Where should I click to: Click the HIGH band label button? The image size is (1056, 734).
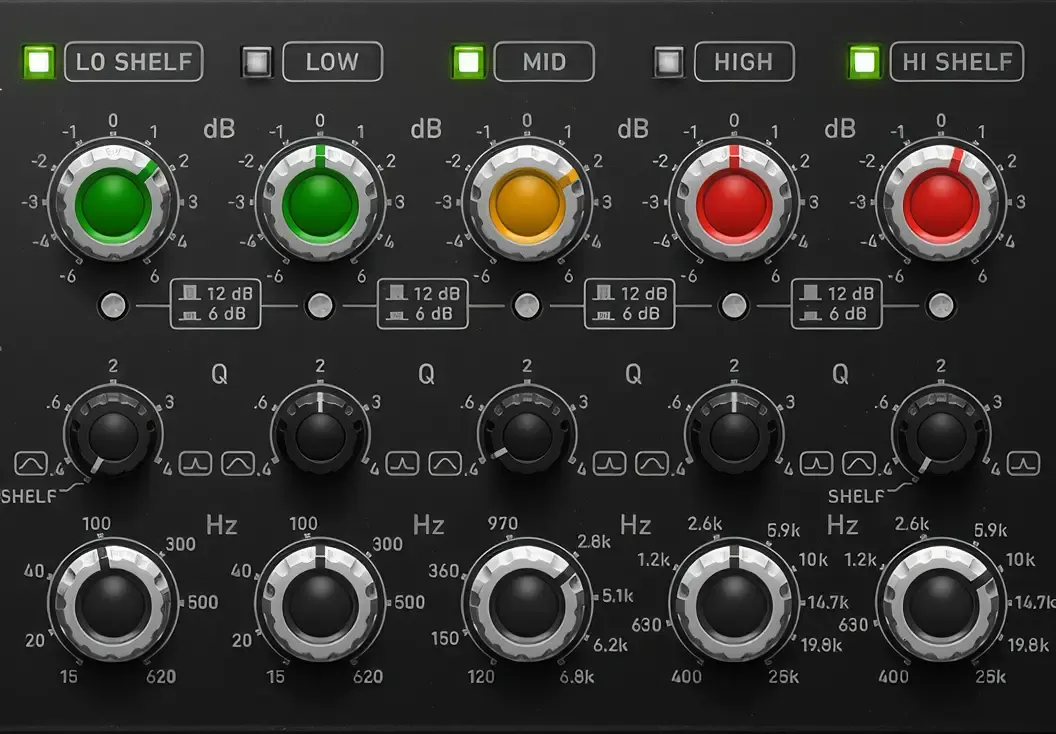[744, 62]
